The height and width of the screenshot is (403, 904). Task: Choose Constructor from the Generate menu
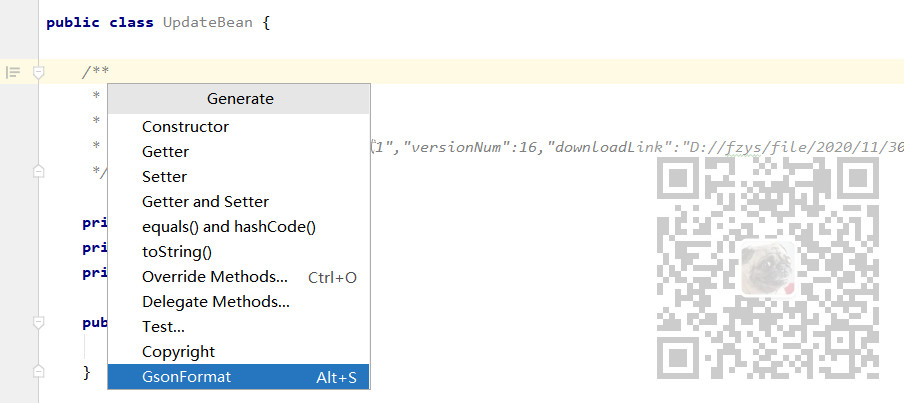point(185,127)
